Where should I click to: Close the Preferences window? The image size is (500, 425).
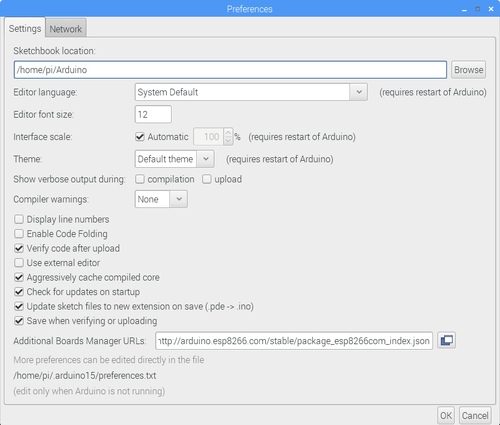pyautogui.click(x=491, y=9)
